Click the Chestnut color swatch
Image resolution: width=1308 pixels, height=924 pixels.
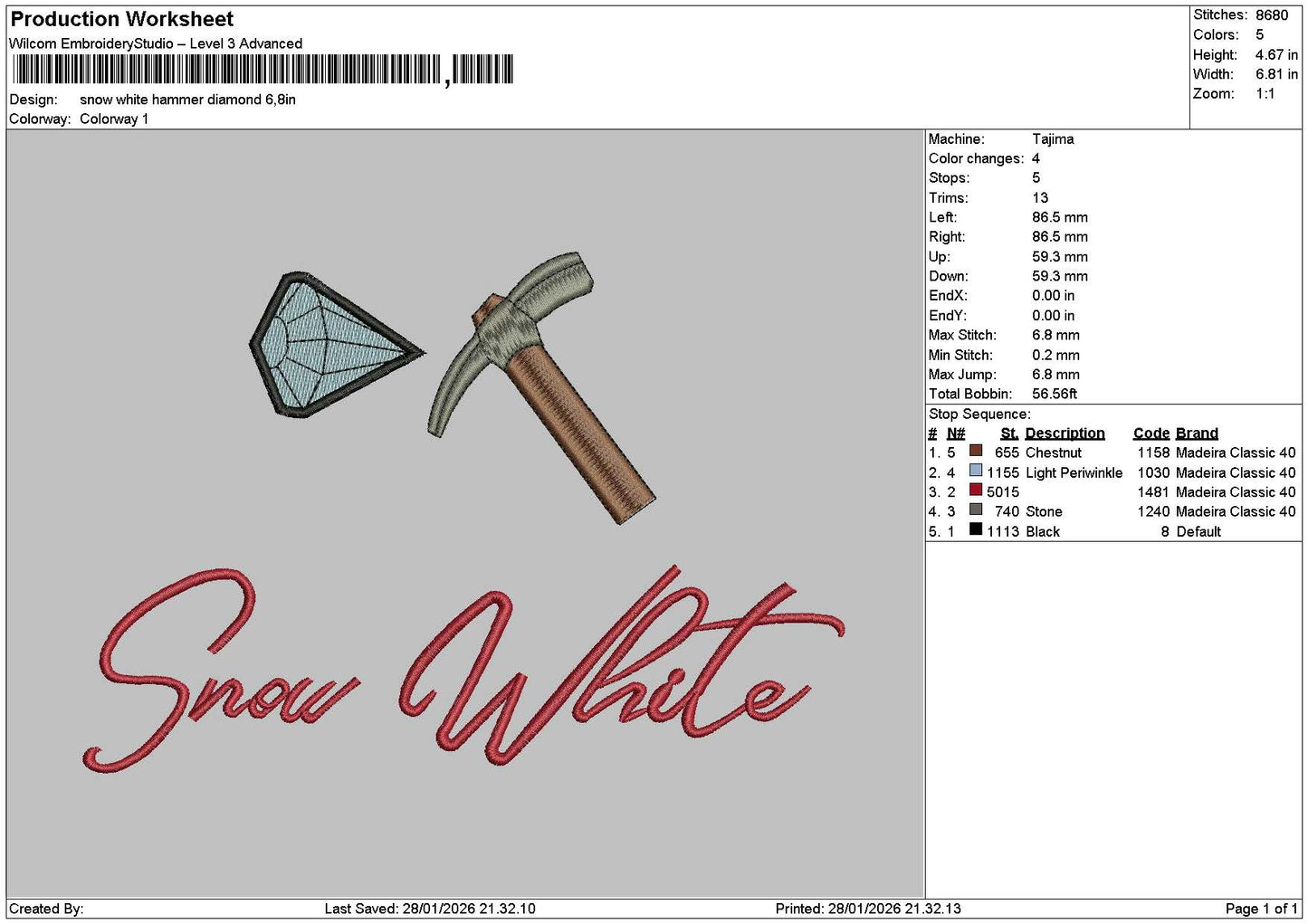click(x=976, y=451)
